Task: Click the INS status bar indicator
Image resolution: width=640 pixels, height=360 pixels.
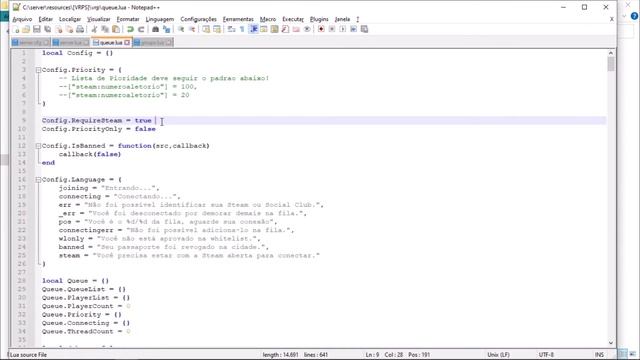Action: click(599, 355)
